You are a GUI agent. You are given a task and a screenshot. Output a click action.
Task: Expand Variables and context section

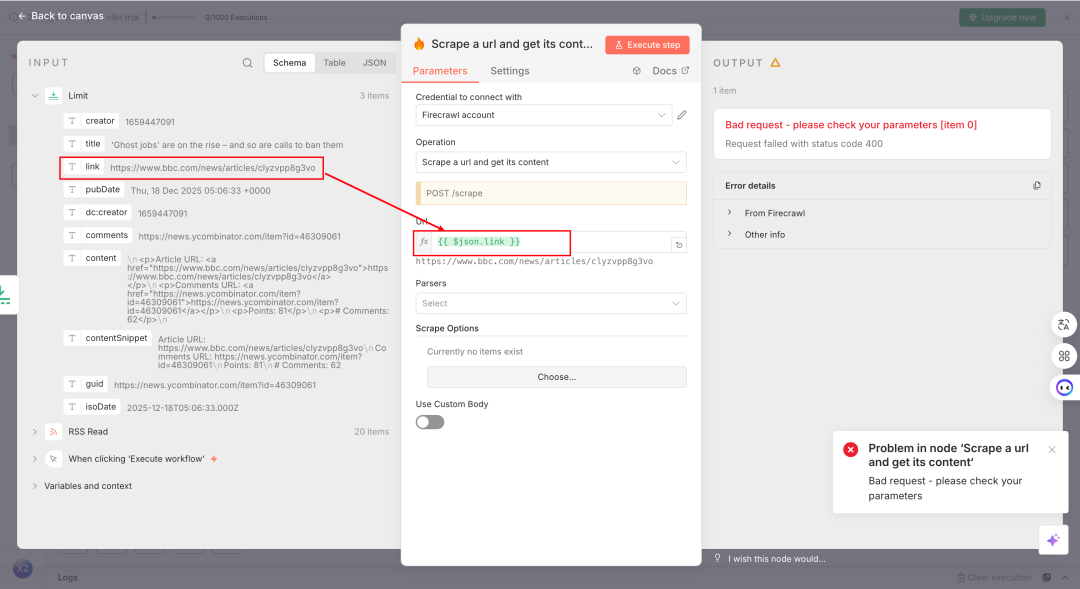tap(34, 486)
